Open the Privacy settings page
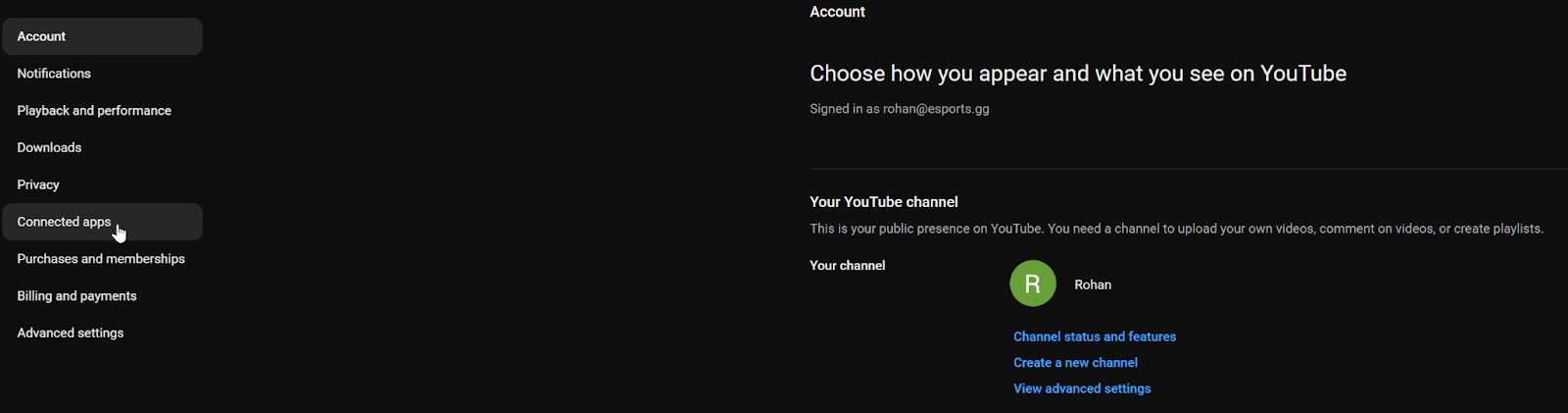The width and height of the screenshot is (1568, 413). coord(38,184)
